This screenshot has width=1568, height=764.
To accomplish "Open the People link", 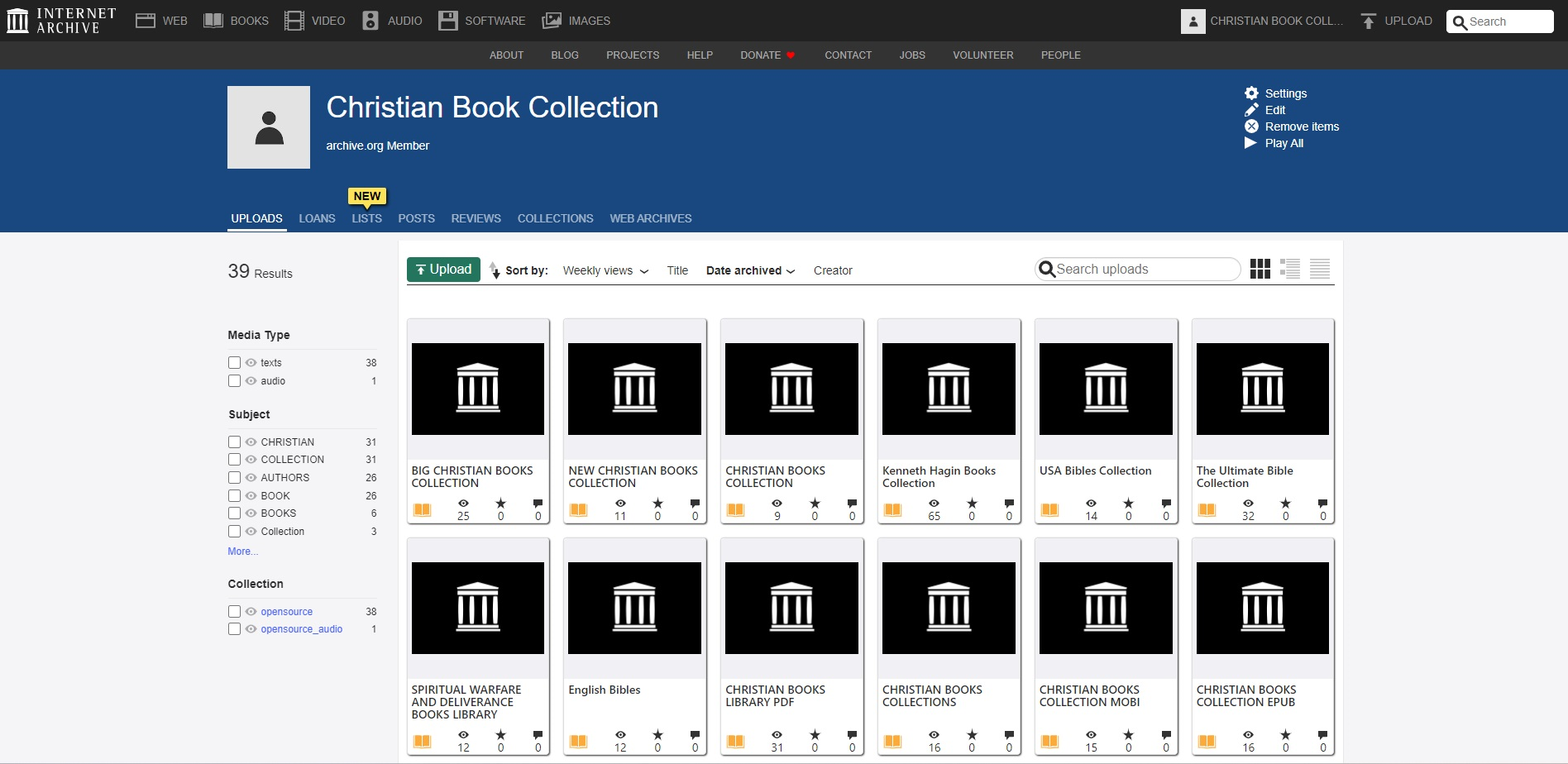I will click(x=1061, y=55).
